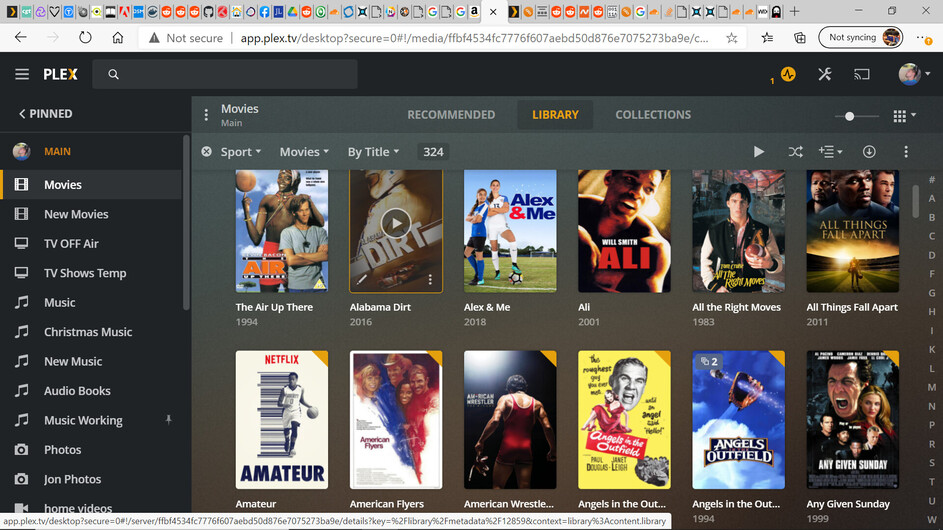Jump to # in alphabet index
Screen dimensions: 943x530
point(932,179)
